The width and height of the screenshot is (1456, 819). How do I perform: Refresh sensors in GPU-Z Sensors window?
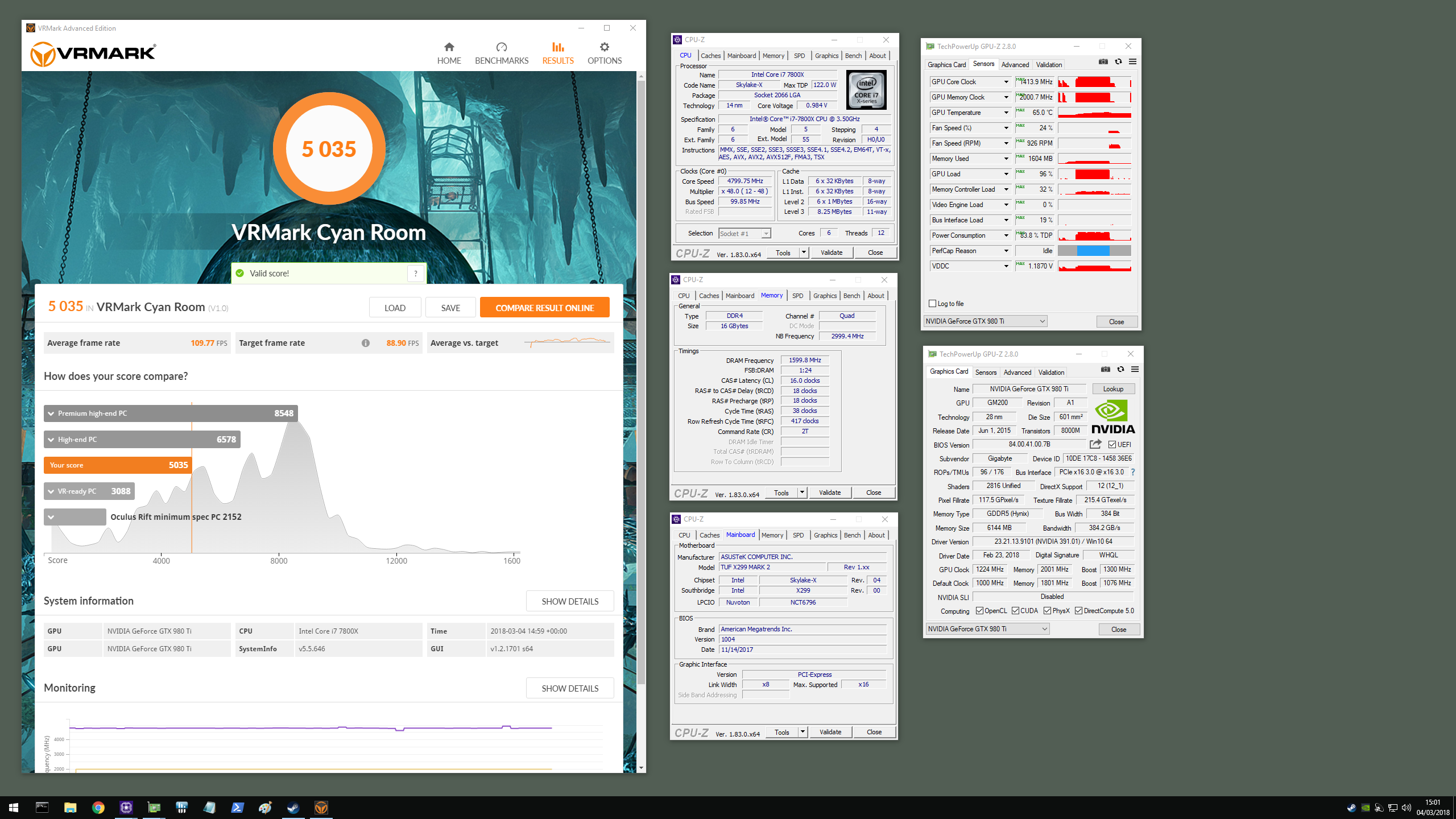pos(1118,61)
